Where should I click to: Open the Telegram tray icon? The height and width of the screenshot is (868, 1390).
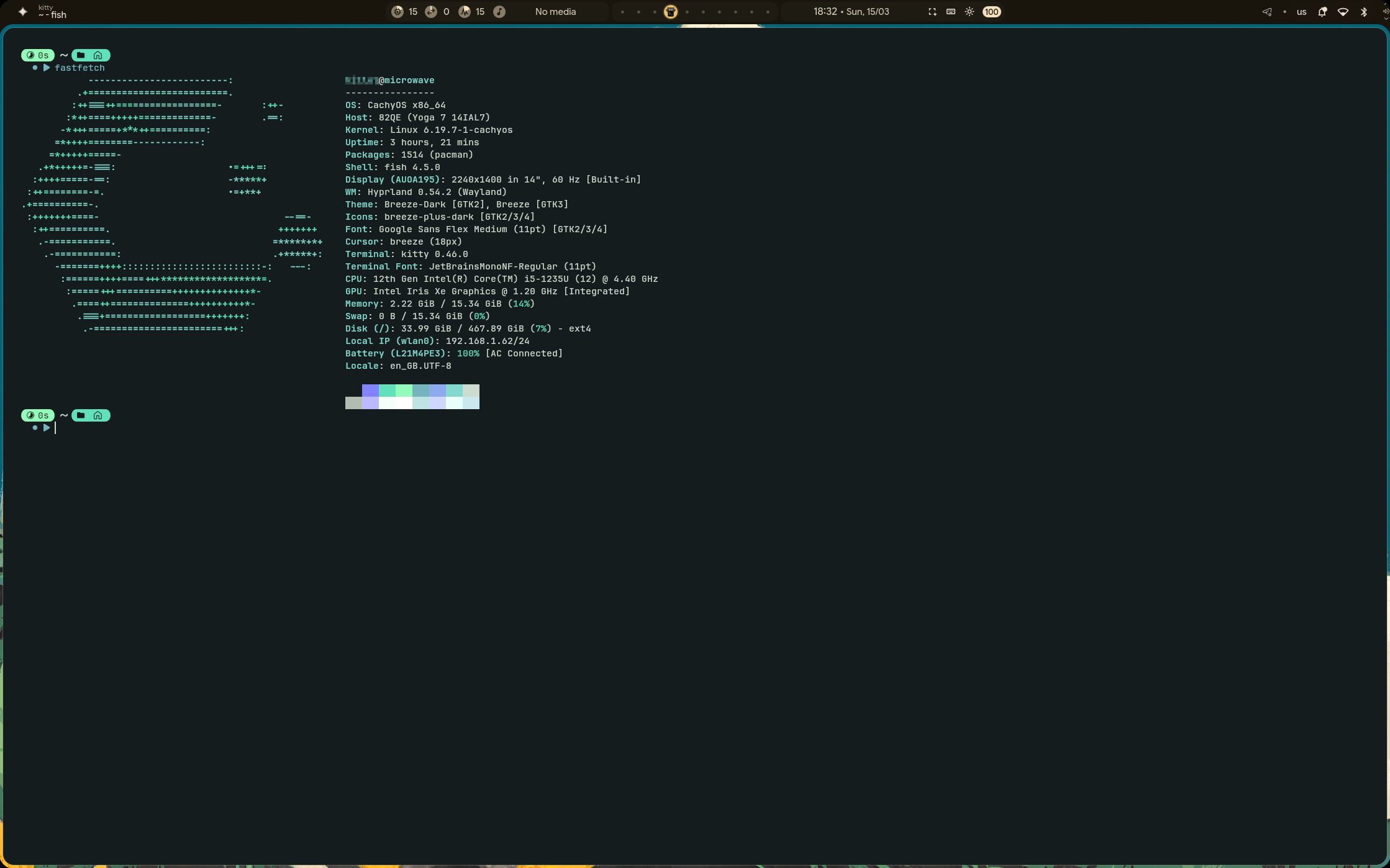coord(1267,12)
